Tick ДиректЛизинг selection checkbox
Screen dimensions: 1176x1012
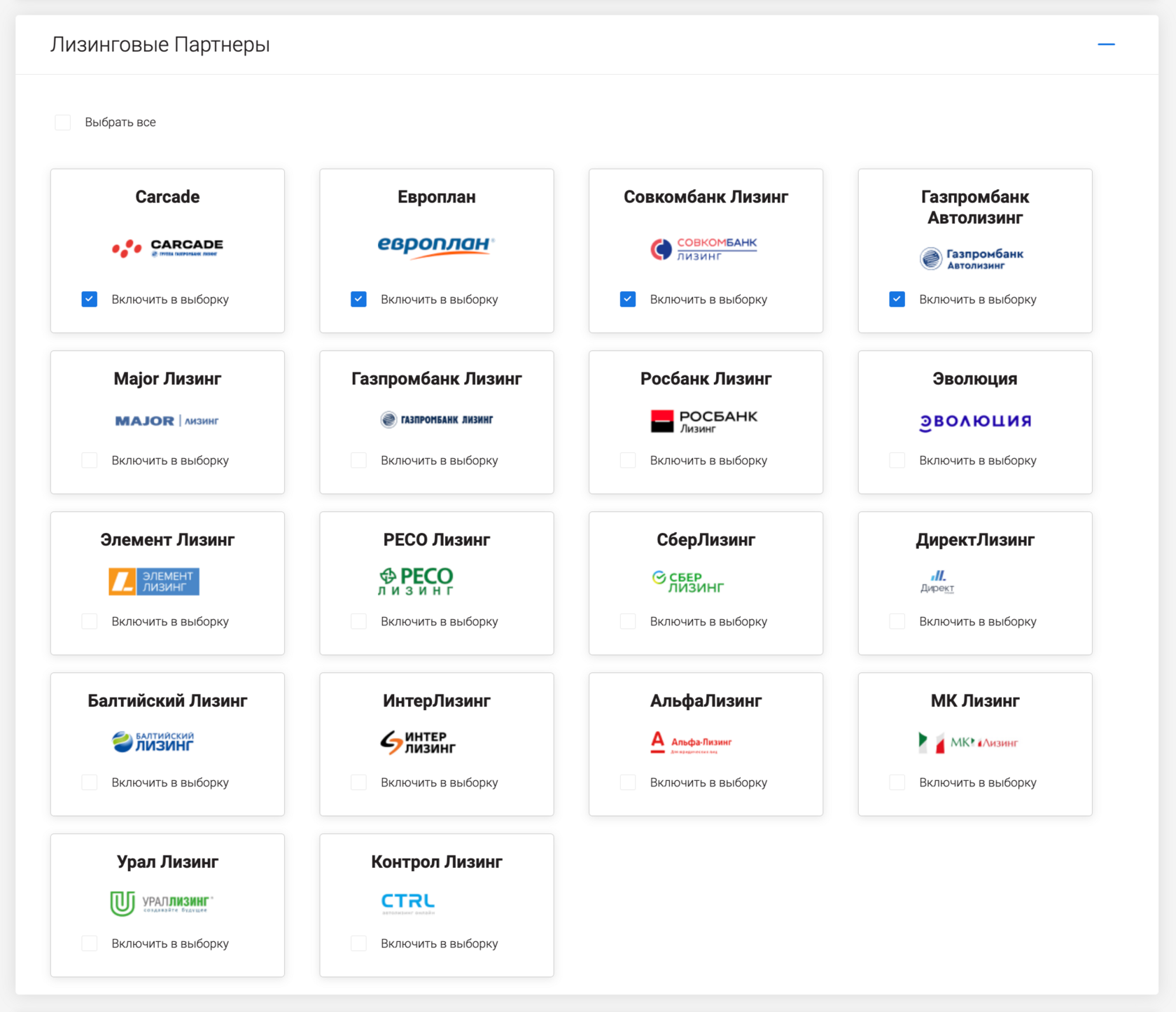pyautogui.click(x=897, y=622)
